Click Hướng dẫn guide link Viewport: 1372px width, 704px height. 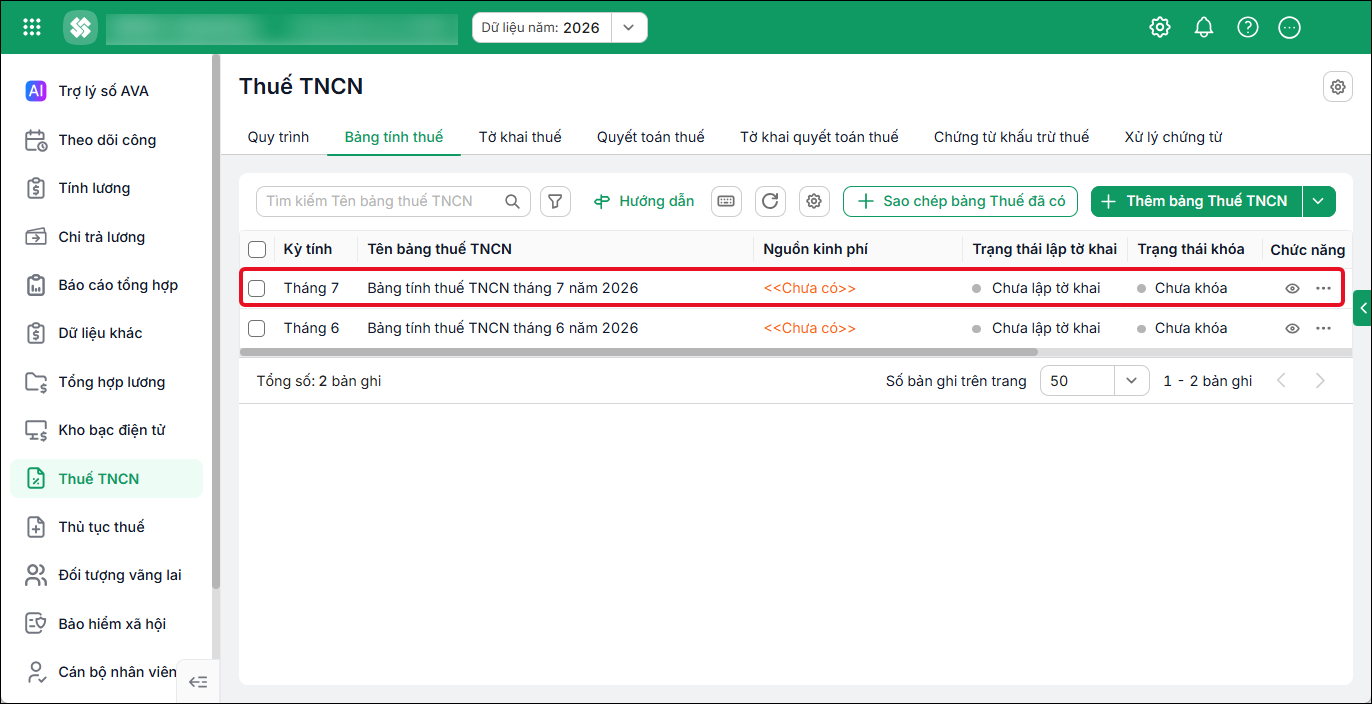(644, 201)
